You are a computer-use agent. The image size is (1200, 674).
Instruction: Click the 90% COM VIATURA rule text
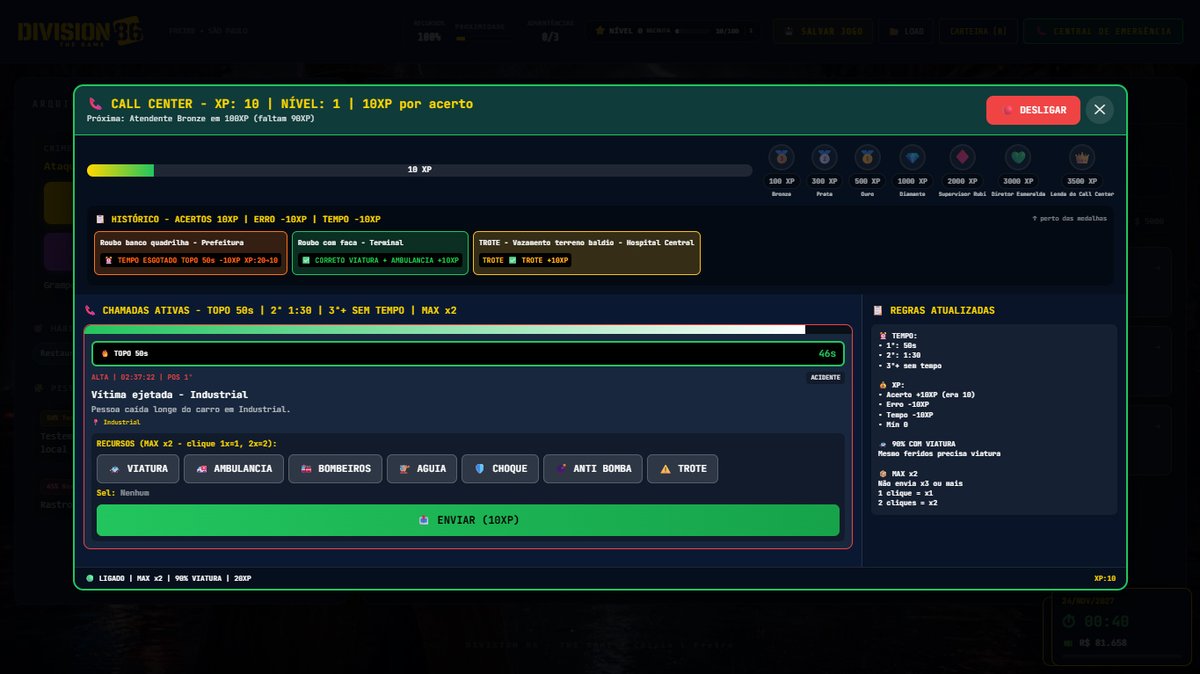925,443
